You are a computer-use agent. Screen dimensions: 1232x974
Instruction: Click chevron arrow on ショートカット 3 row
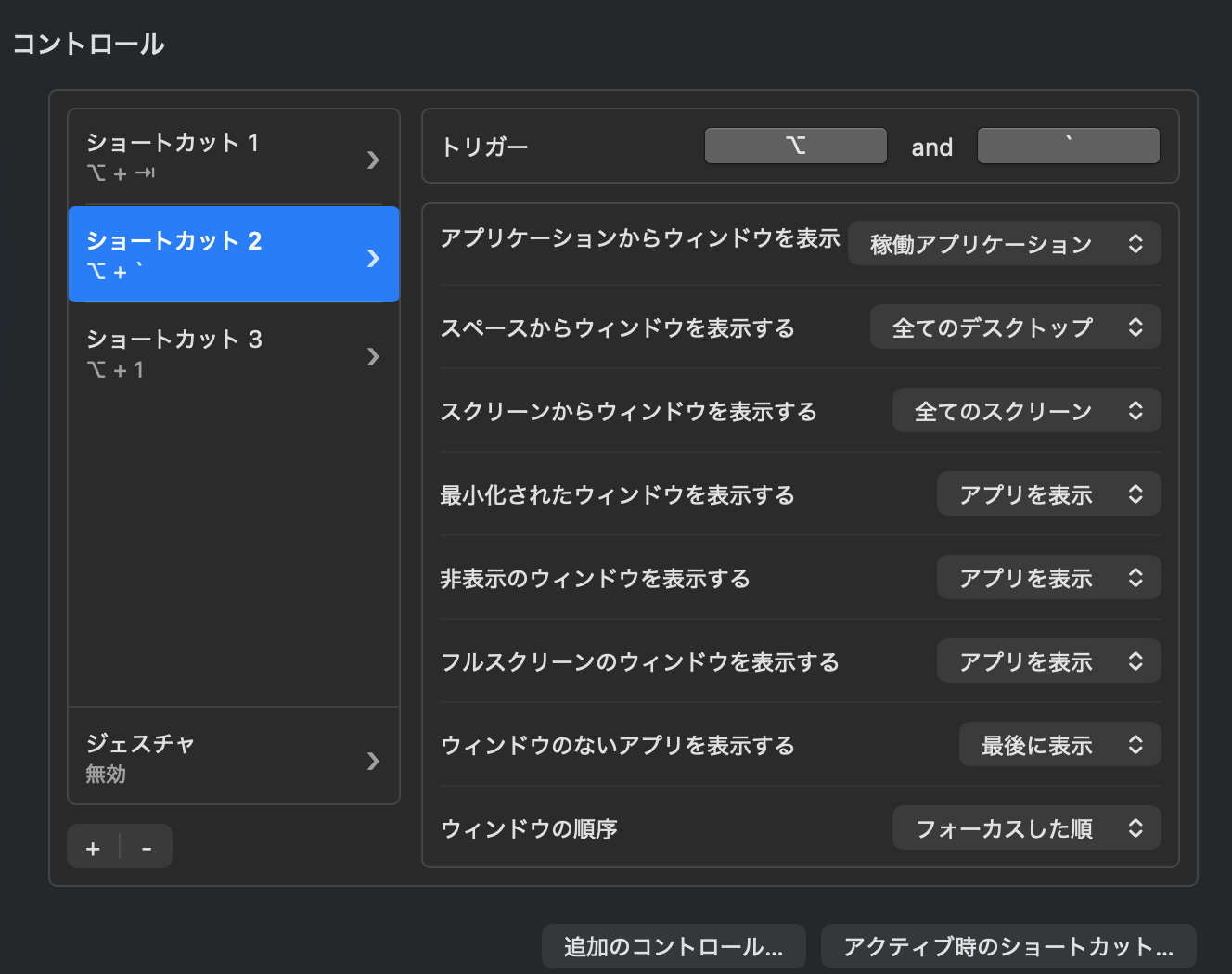pos(373,356)
